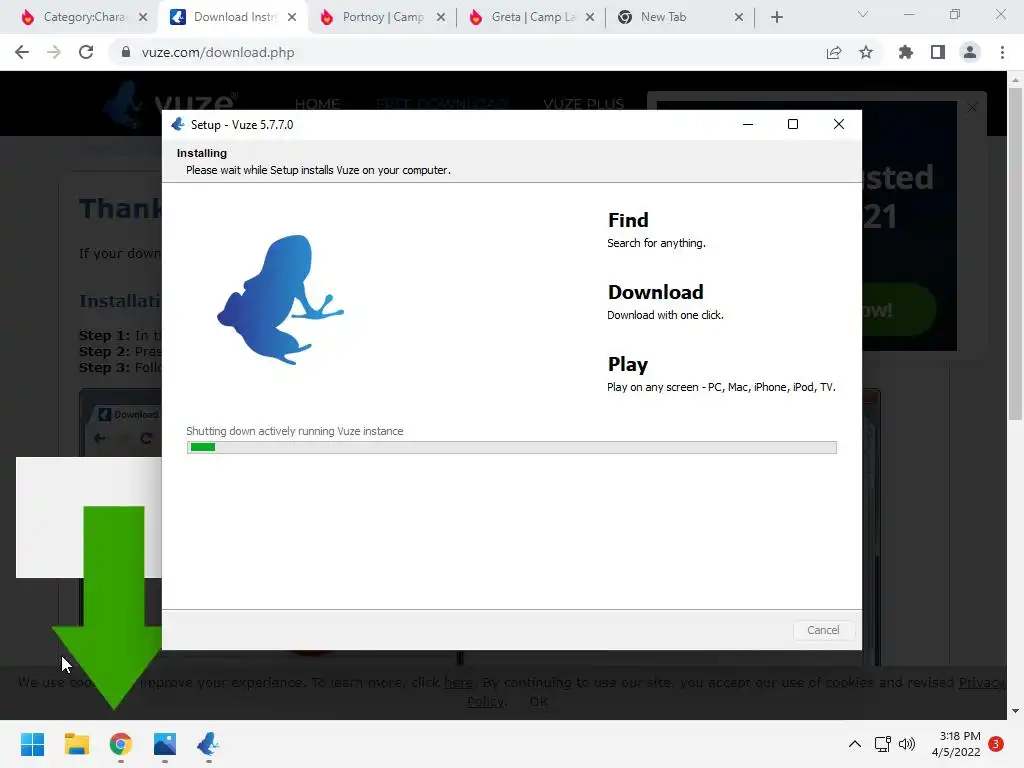Viewport: 1024px width, 768px height.
Task: Close the New Tab browser tab
Action: [x=739, y=17]
